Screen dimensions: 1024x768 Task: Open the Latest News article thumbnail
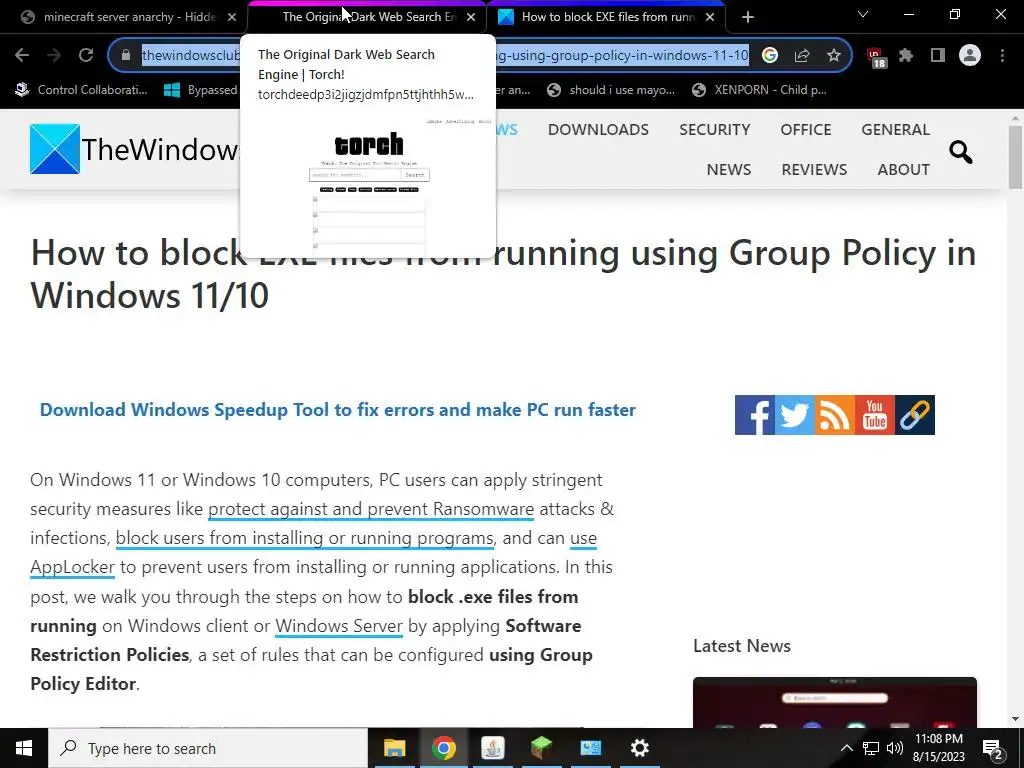click(835, 702)
